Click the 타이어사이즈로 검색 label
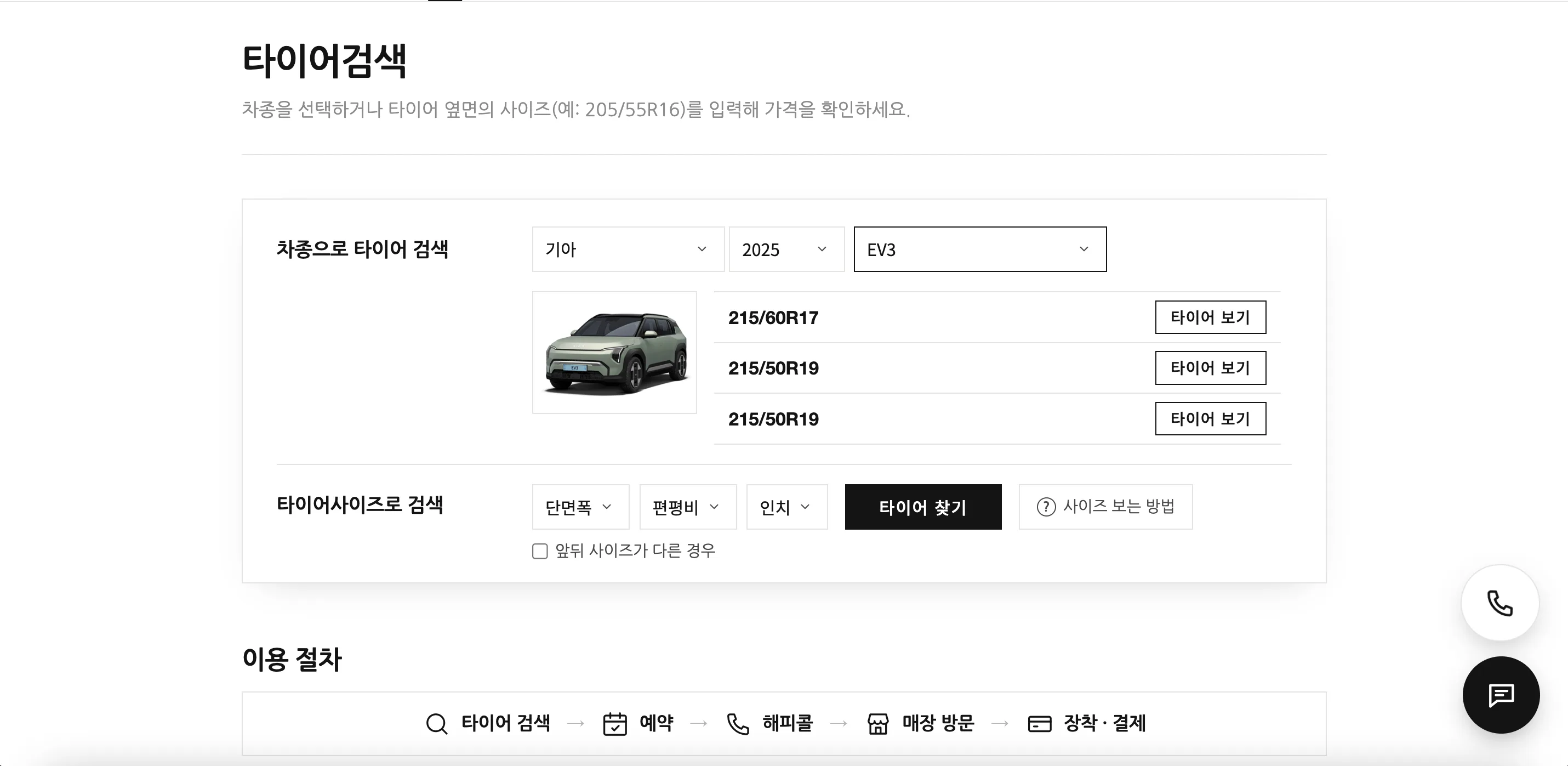Image resolution: width=1568 pixels, height=766 pixels. click(x=360, y=505)
